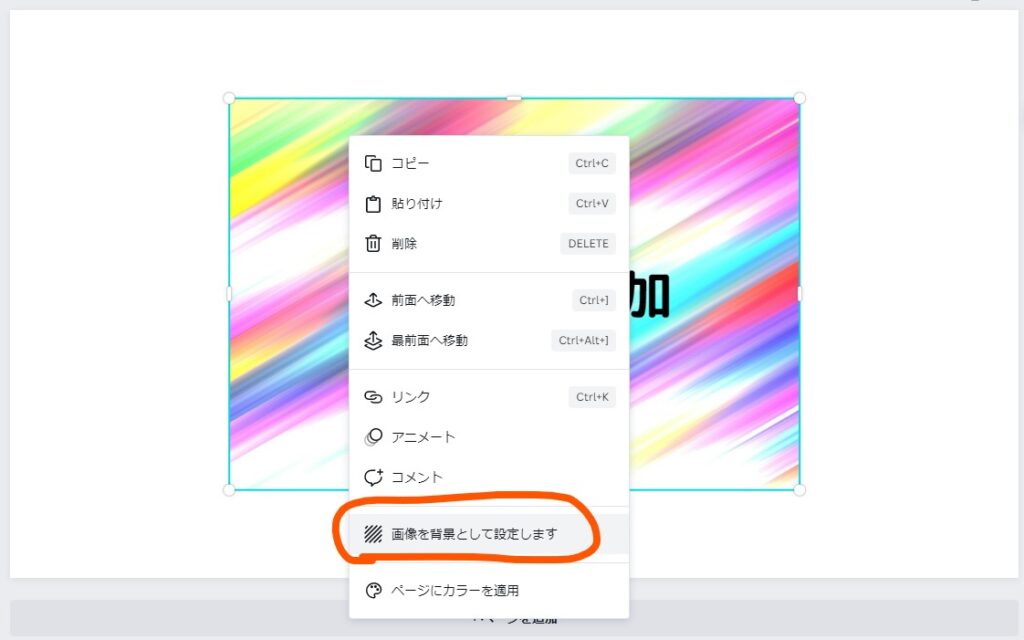Click the chain link icon beside リンク
Image resolution: width=1024 pixels, height=640 pixels.
click(373, 397)
